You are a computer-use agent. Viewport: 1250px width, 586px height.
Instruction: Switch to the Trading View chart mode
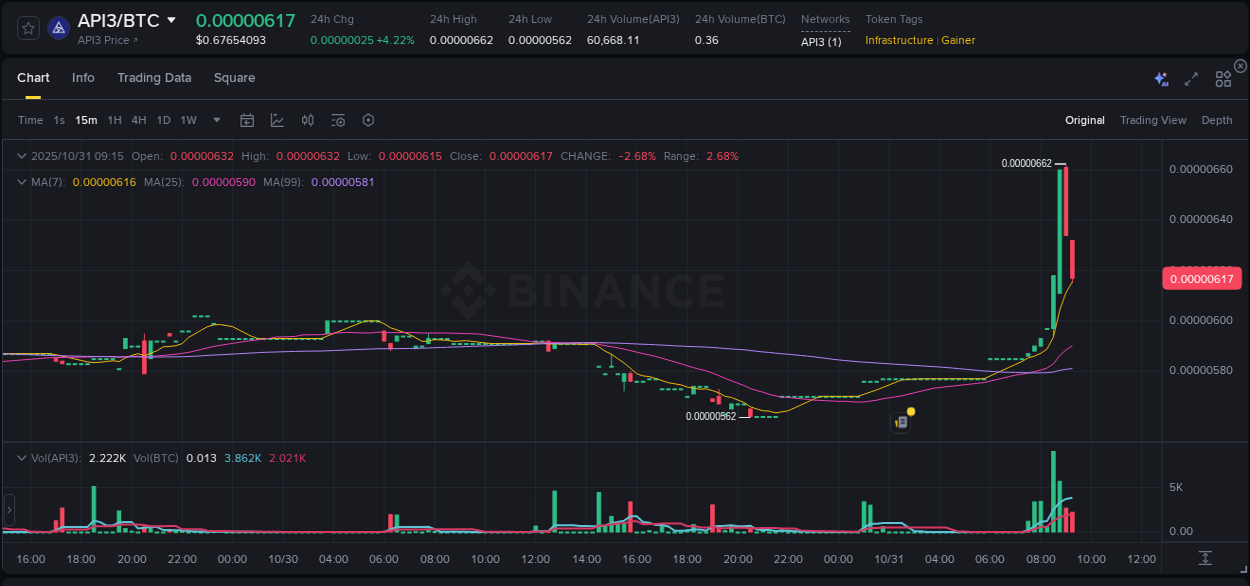[x=1153, y=120]
